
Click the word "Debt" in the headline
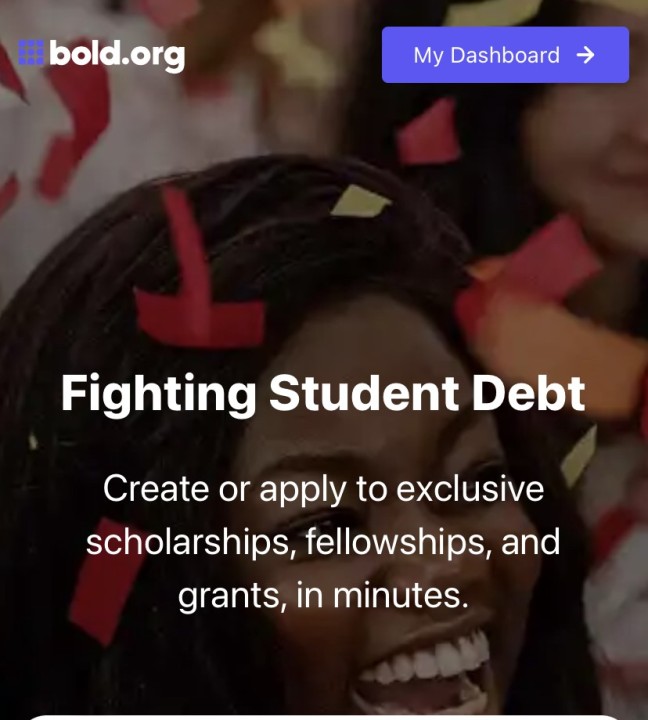tap(529, 393)
